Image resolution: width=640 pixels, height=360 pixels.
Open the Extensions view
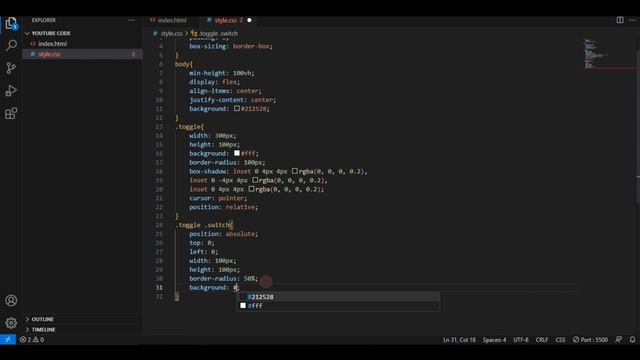pos(11,113)
